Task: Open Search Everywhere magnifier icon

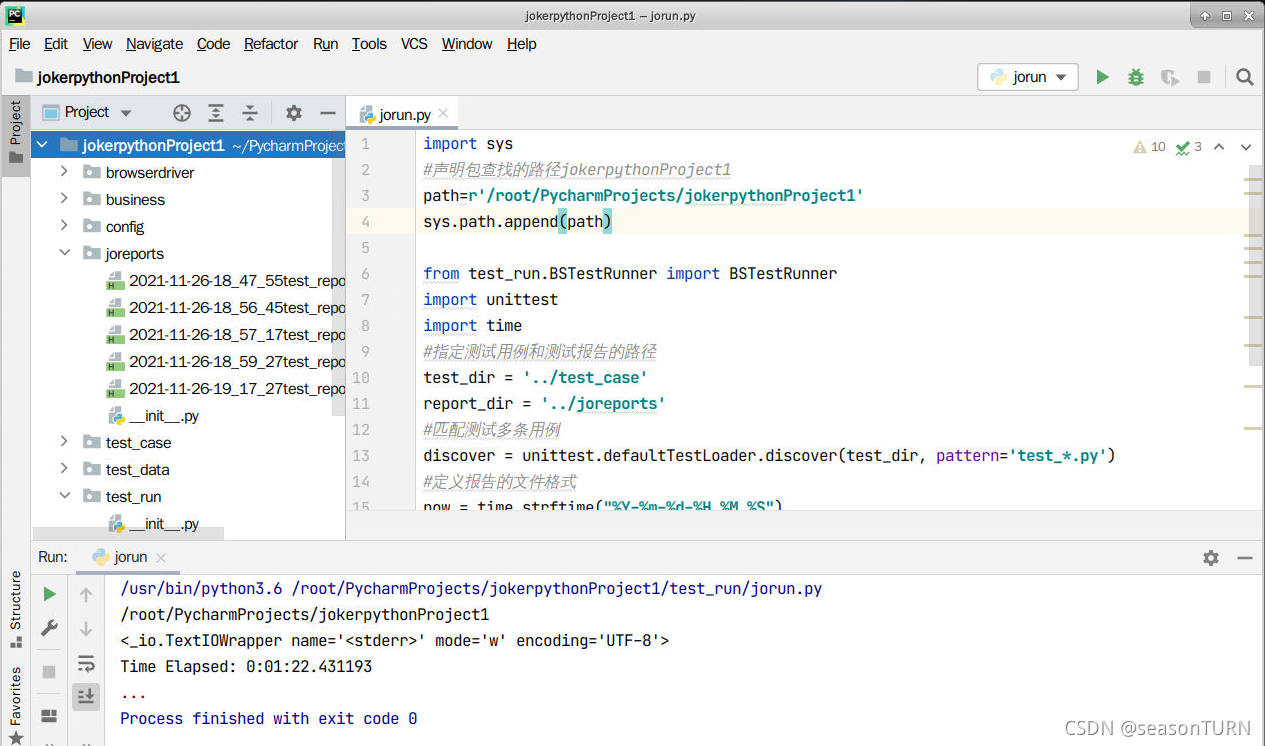Action: pos(1244,77)
